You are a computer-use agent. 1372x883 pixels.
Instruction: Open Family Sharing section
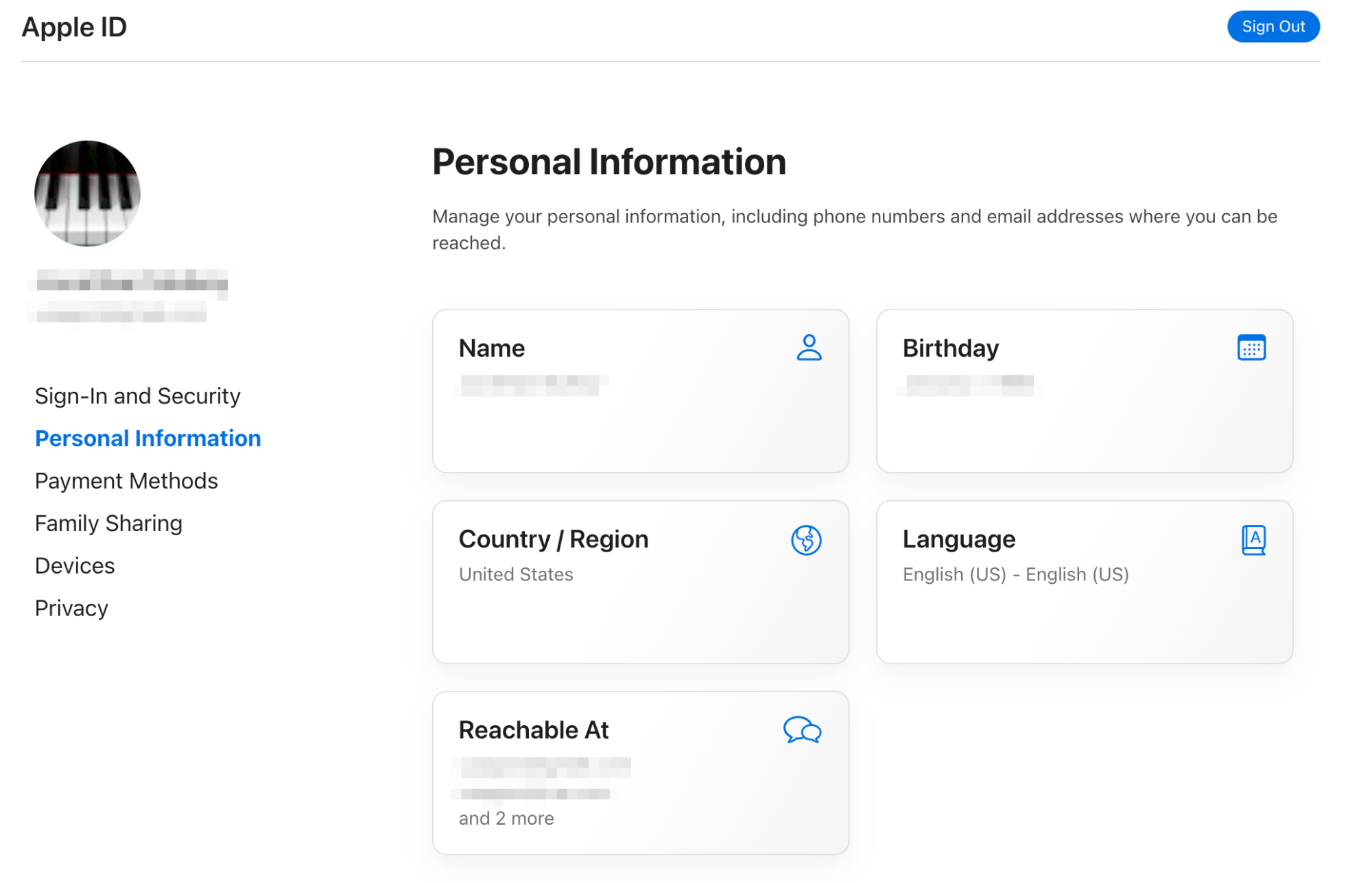click(x=108, y=523)
